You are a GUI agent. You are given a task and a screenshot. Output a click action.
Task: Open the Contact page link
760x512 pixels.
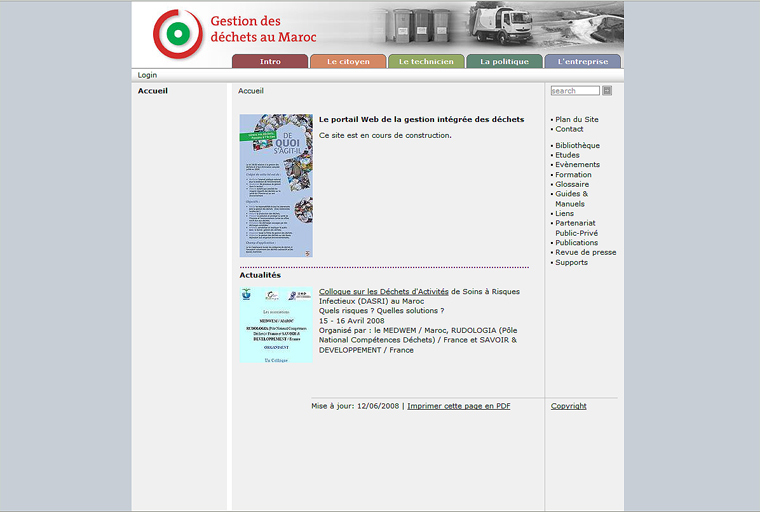click(569, 129)
